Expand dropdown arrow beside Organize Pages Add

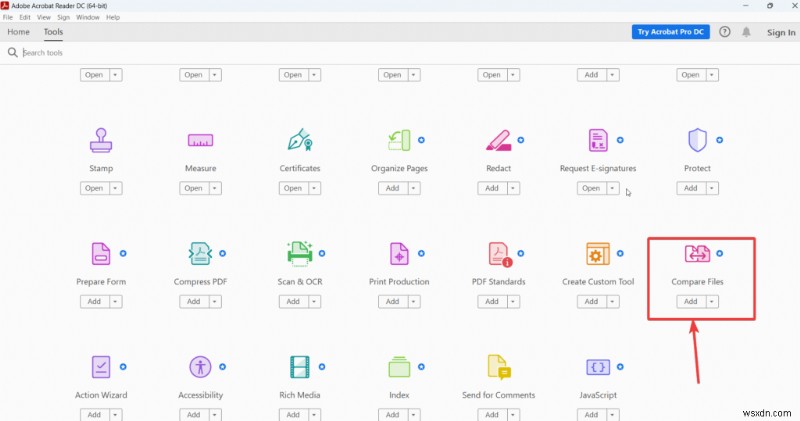click(x=414, y=188)
